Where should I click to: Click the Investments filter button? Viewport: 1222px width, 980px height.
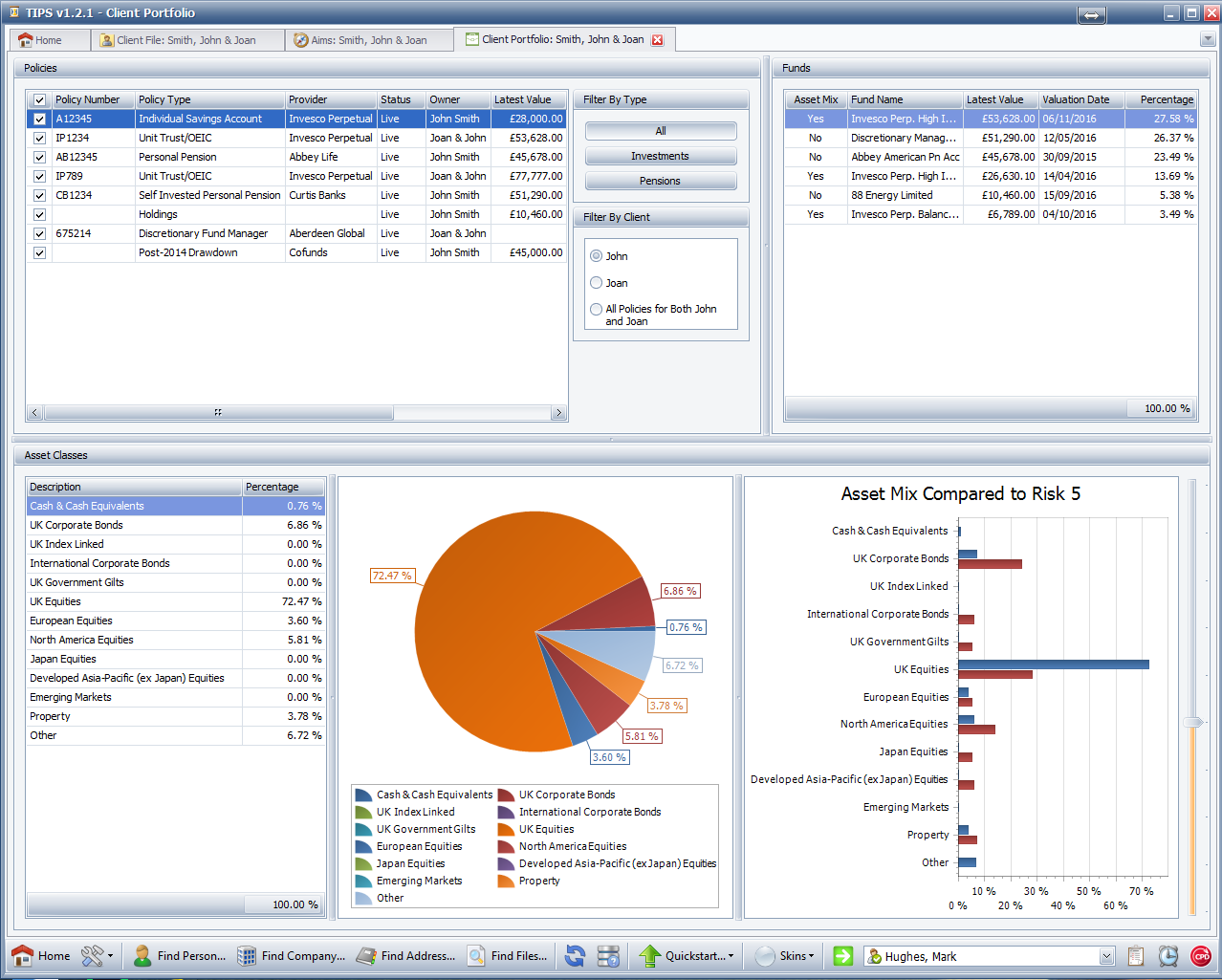[660, 156]
